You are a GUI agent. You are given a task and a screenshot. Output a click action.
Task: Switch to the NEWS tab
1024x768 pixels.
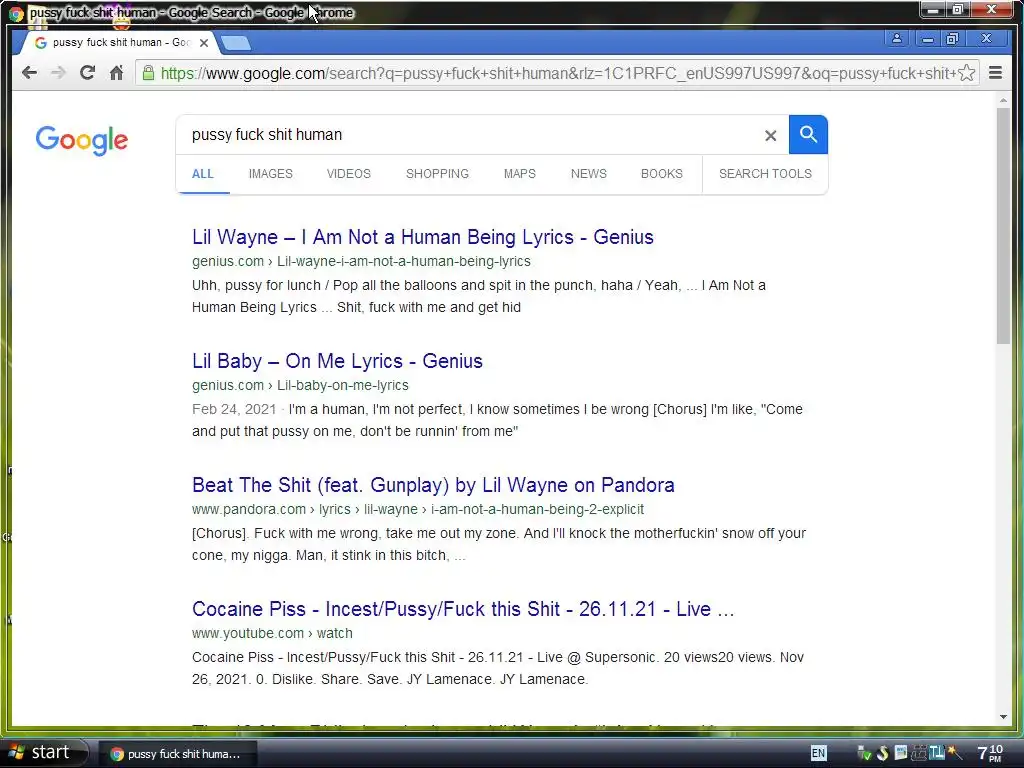click(588, 174)
